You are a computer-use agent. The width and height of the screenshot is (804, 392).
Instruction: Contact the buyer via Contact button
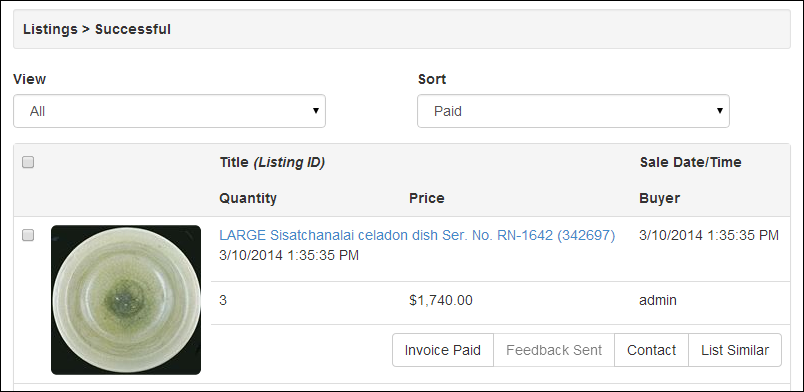pos(651,350)
